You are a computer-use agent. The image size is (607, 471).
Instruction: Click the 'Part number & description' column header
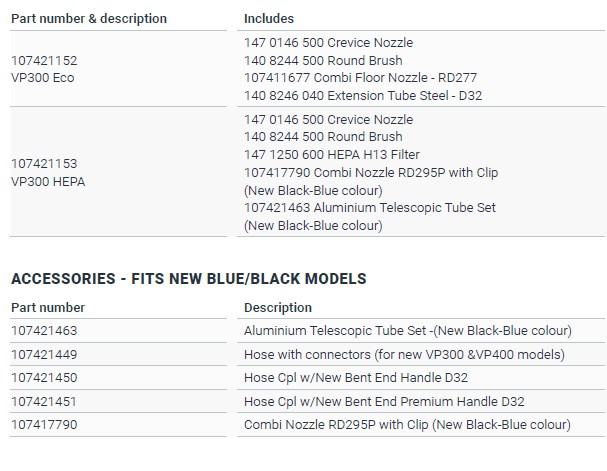click(89, 19)
